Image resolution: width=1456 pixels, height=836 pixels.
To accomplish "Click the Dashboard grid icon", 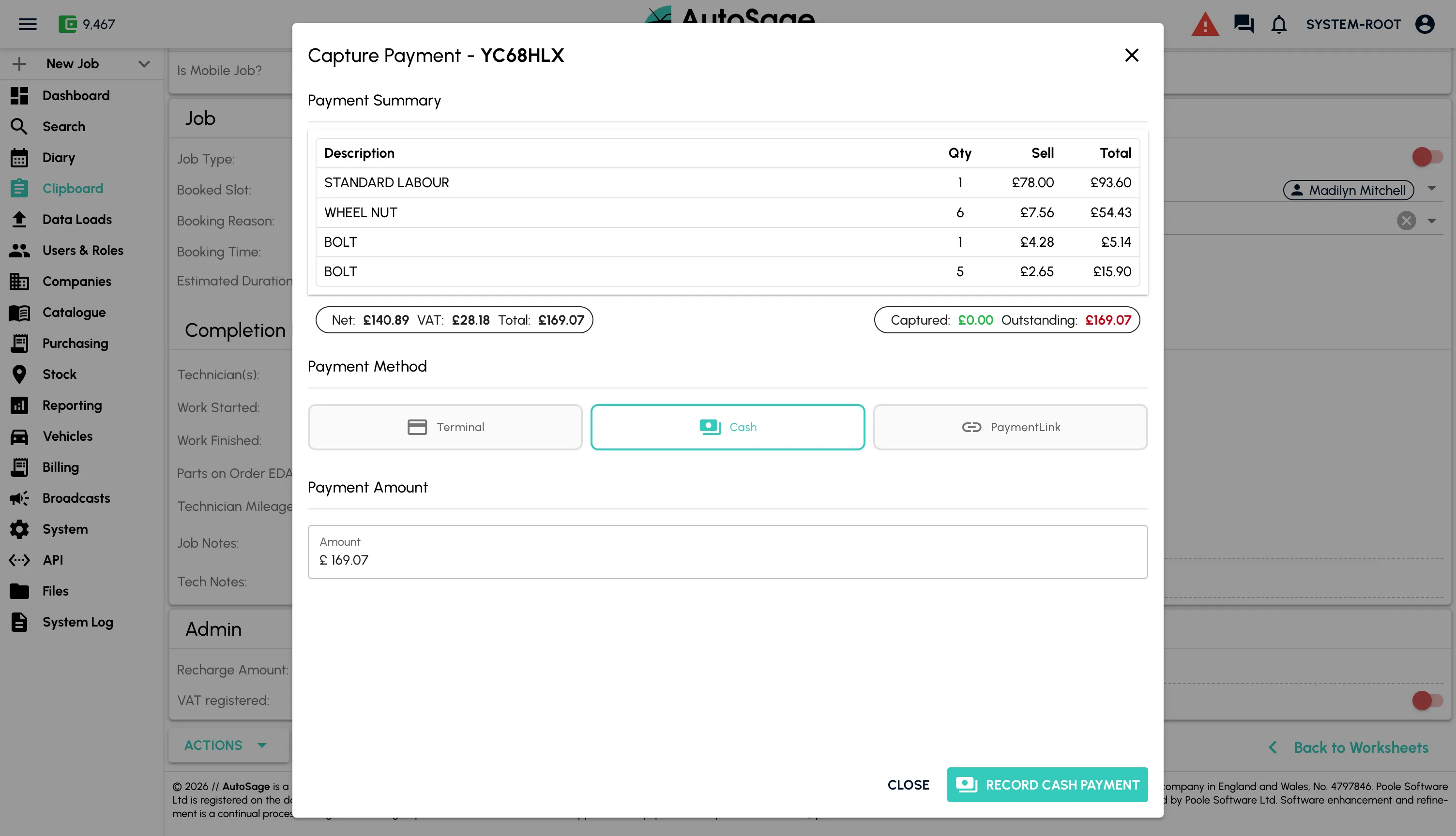I will coord(19,95).
